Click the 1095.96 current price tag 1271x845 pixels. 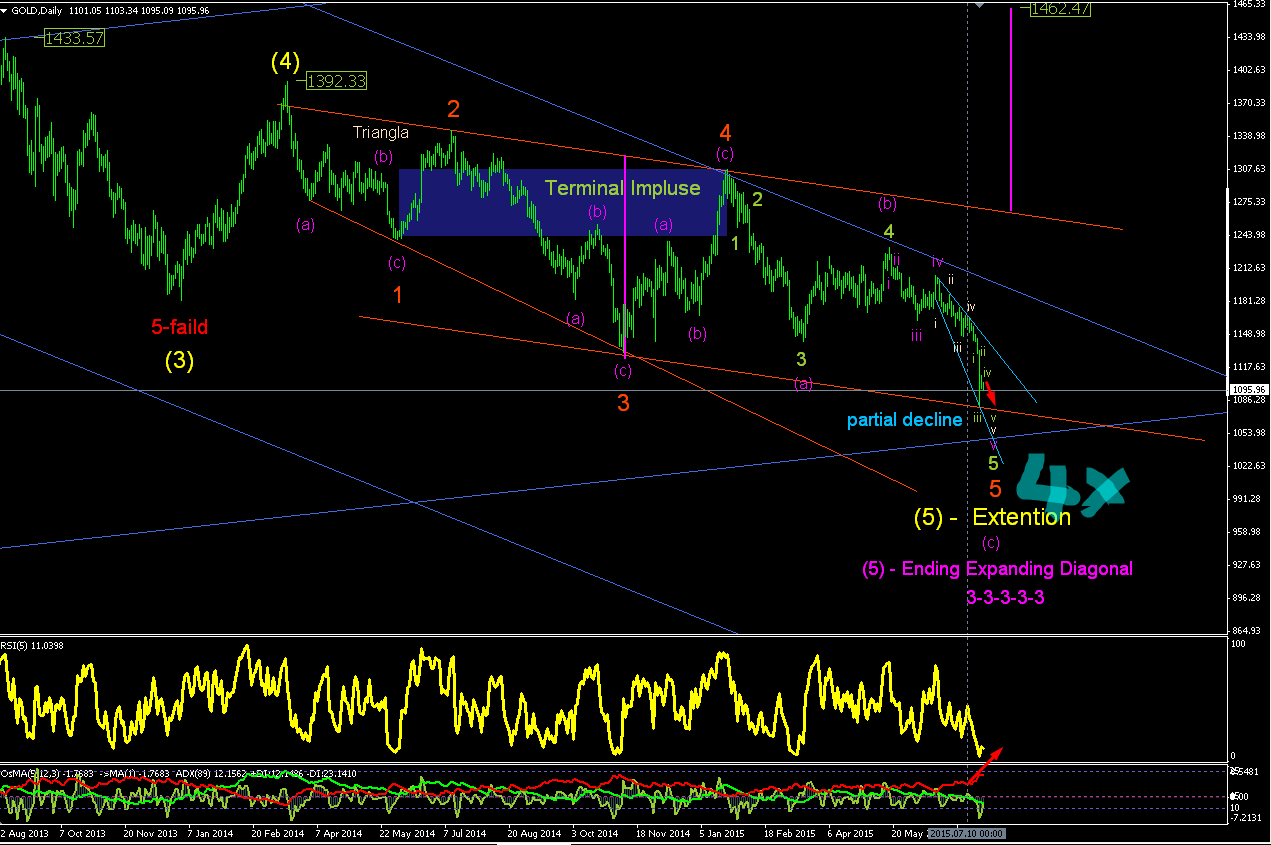pos(1250,390)
